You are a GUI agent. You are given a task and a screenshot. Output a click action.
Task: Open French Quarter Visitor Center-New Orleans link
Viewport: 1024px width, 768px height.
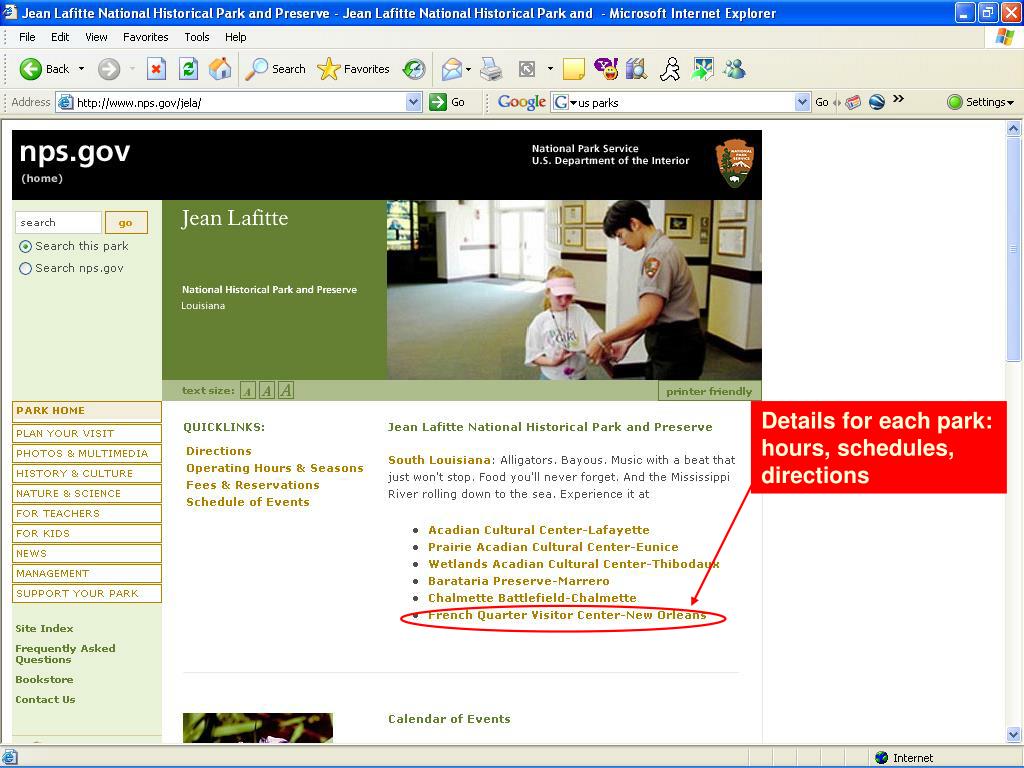tap(567, 615)
